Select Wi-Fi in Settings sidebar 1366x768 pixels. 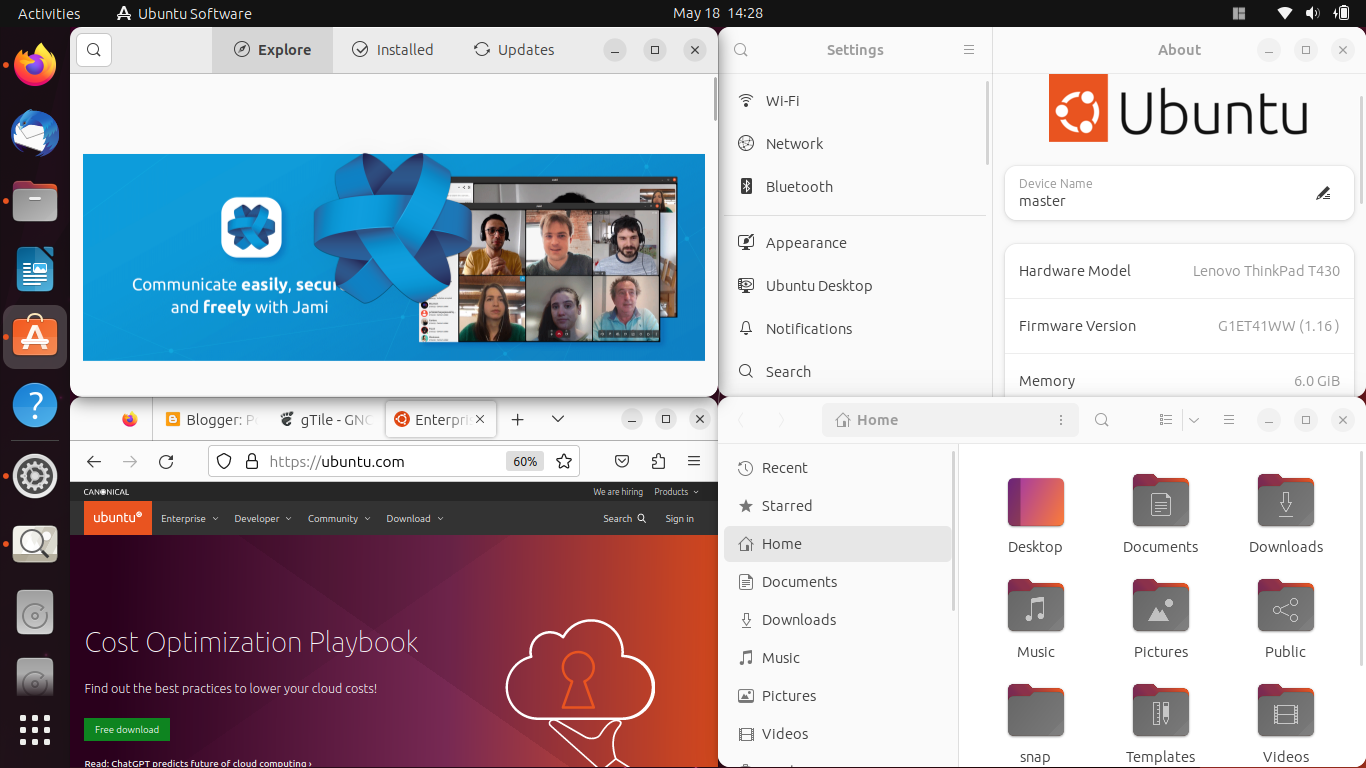(x=855, y=101)
